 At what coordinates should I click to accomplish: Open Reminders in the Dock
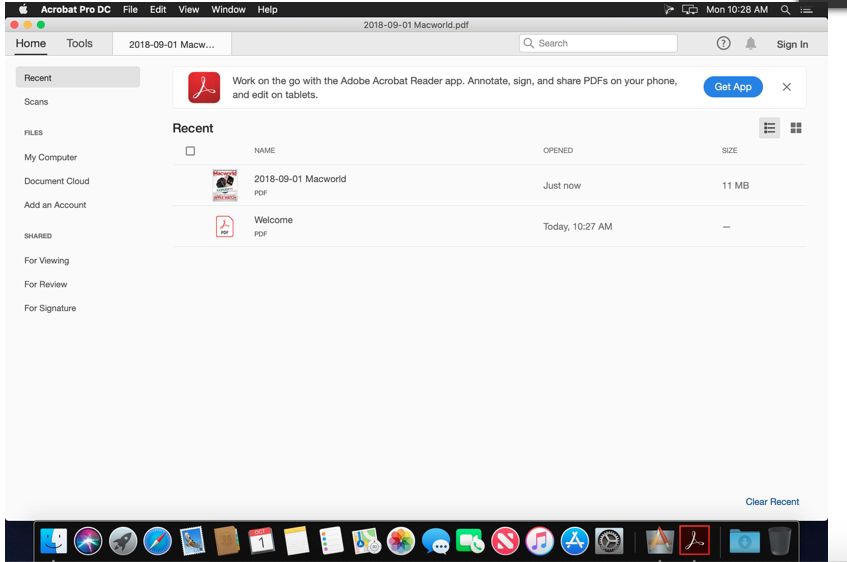(x=331, y=541)
